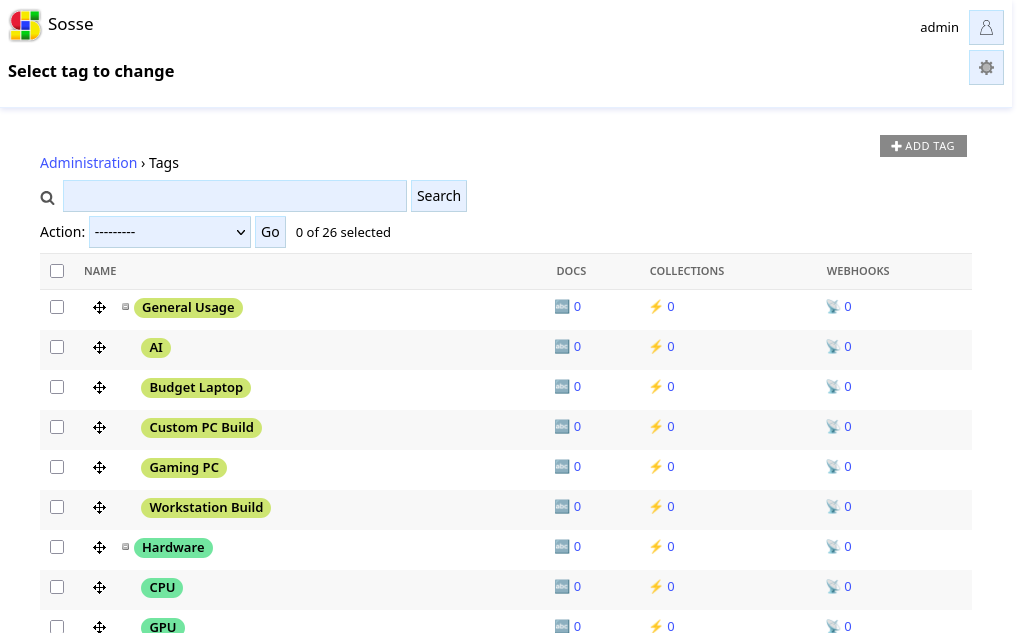Click the Go action button
Viewport: 1024px width, 633px height.
pos(270,232)
